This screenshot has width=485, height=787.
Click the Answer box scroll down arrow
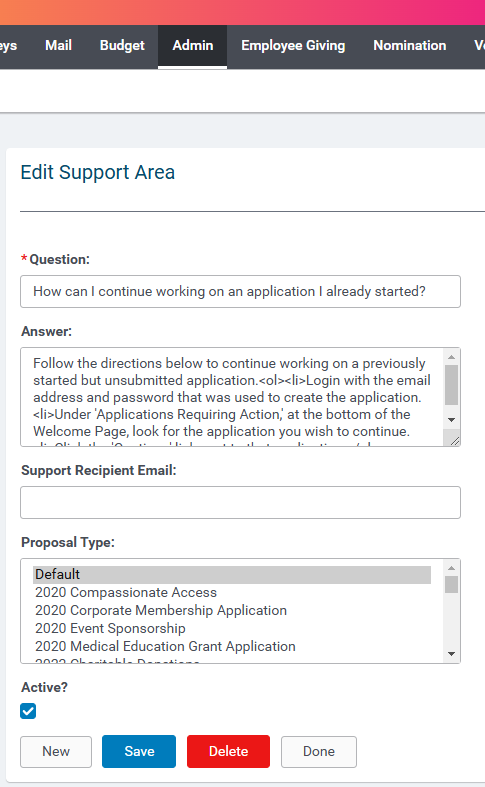[x=451, y=420]
